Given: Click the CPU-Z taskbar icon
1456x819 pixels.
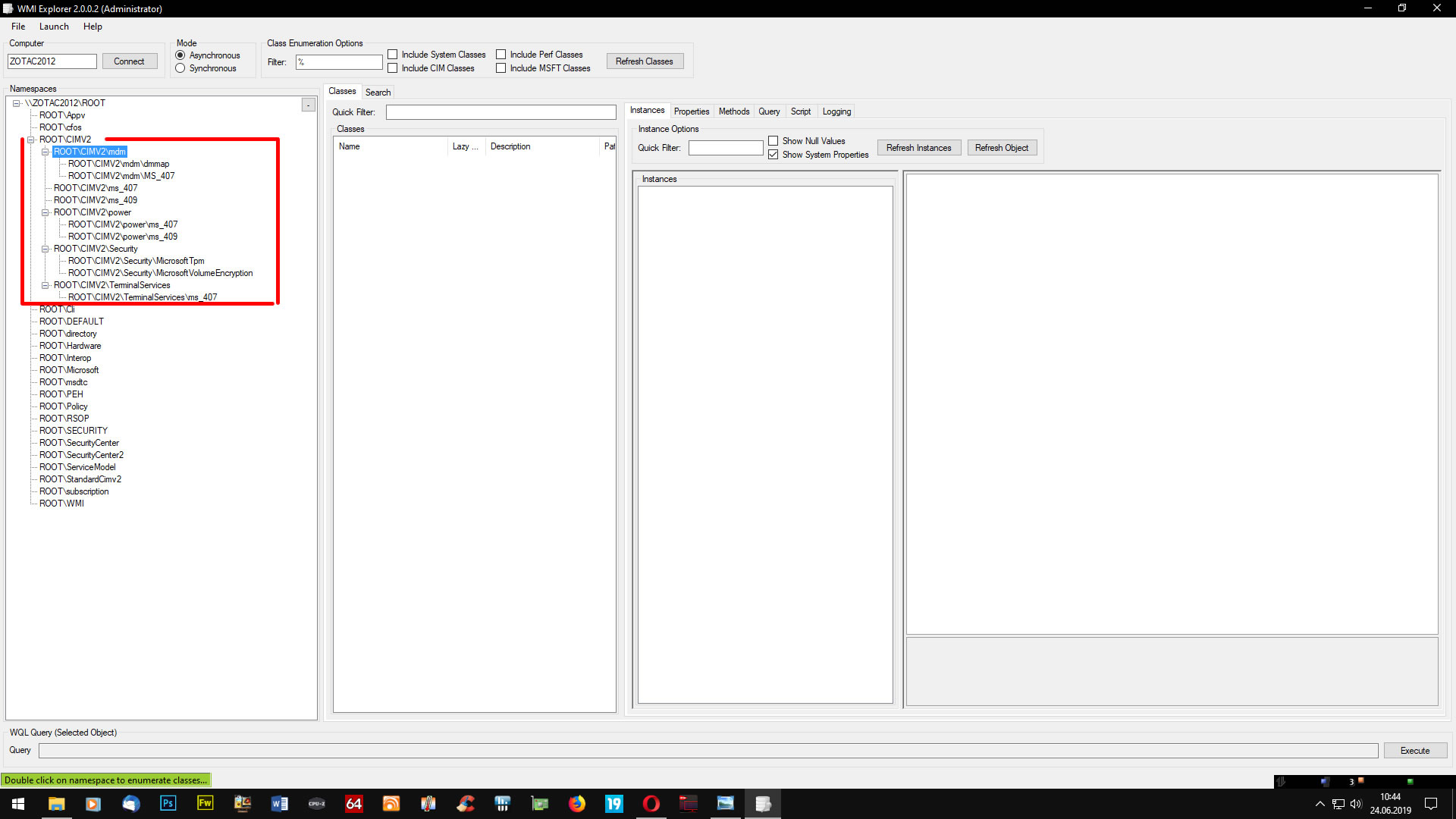Looking at the screenshot, I should [316, 803].
